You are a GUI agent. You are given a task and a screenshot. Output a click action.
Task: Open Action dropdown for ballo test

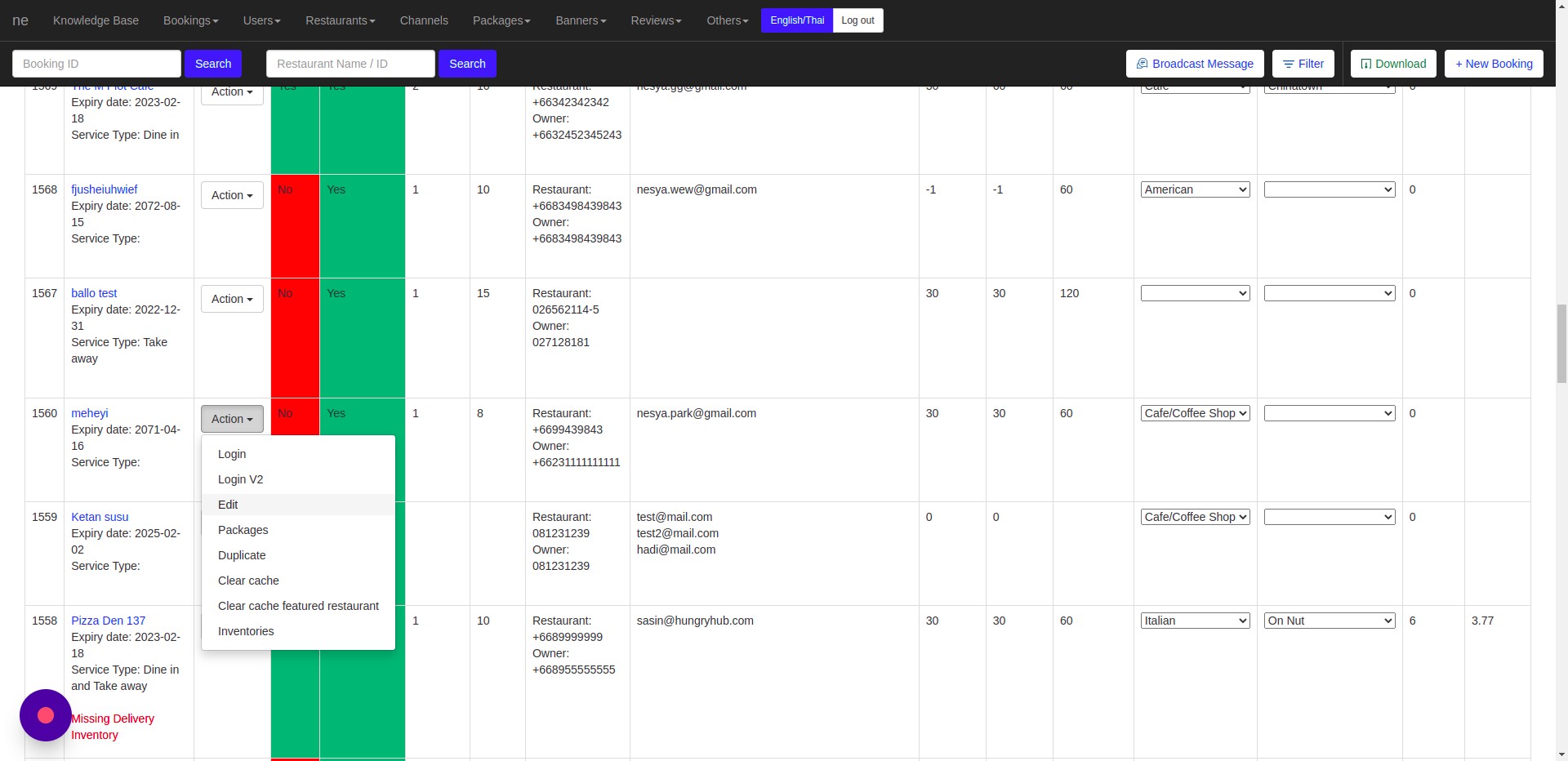(x=232, y=299)
